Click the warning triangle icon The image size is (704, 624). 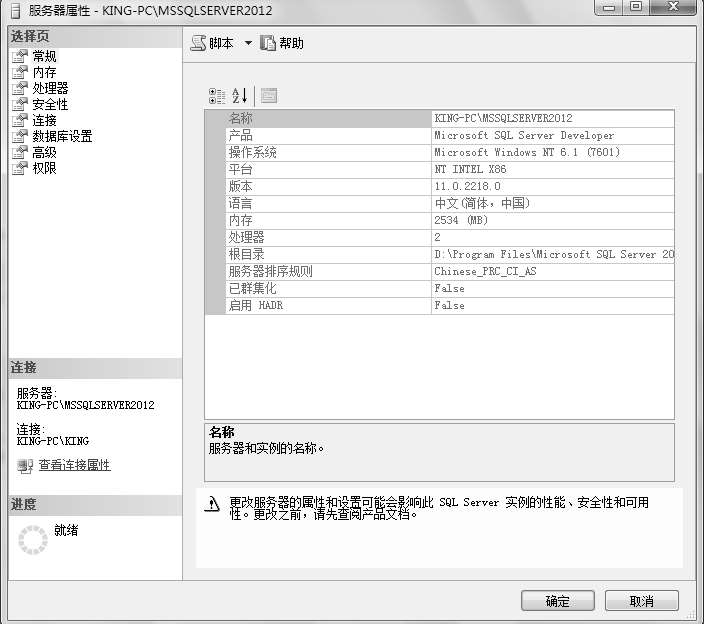pos(212,504)
